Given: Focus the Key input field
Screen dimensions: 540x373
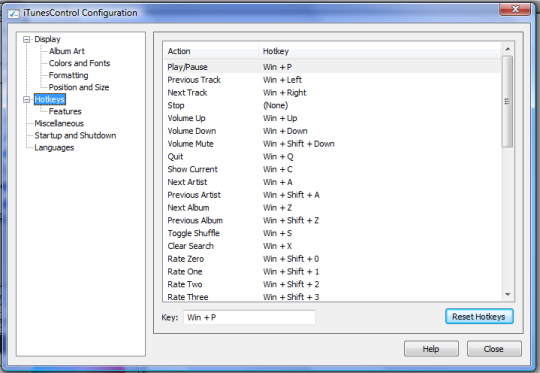Looking at the screenshot, I should (x=249, y=317).
